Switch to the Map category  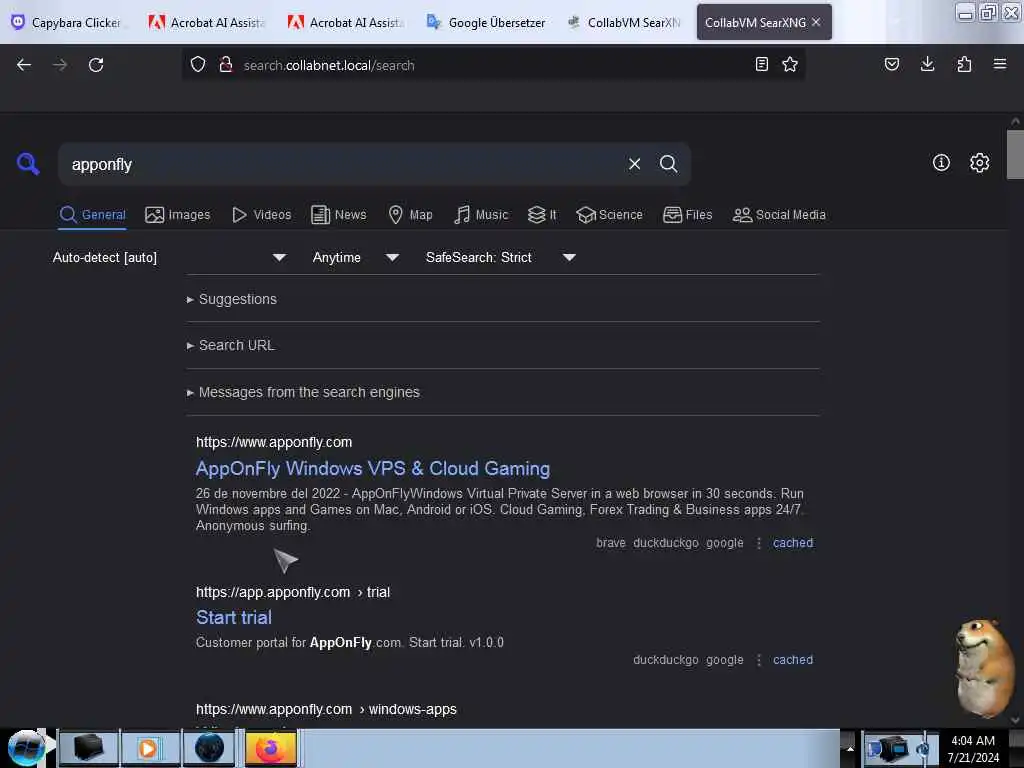point(410,215)
